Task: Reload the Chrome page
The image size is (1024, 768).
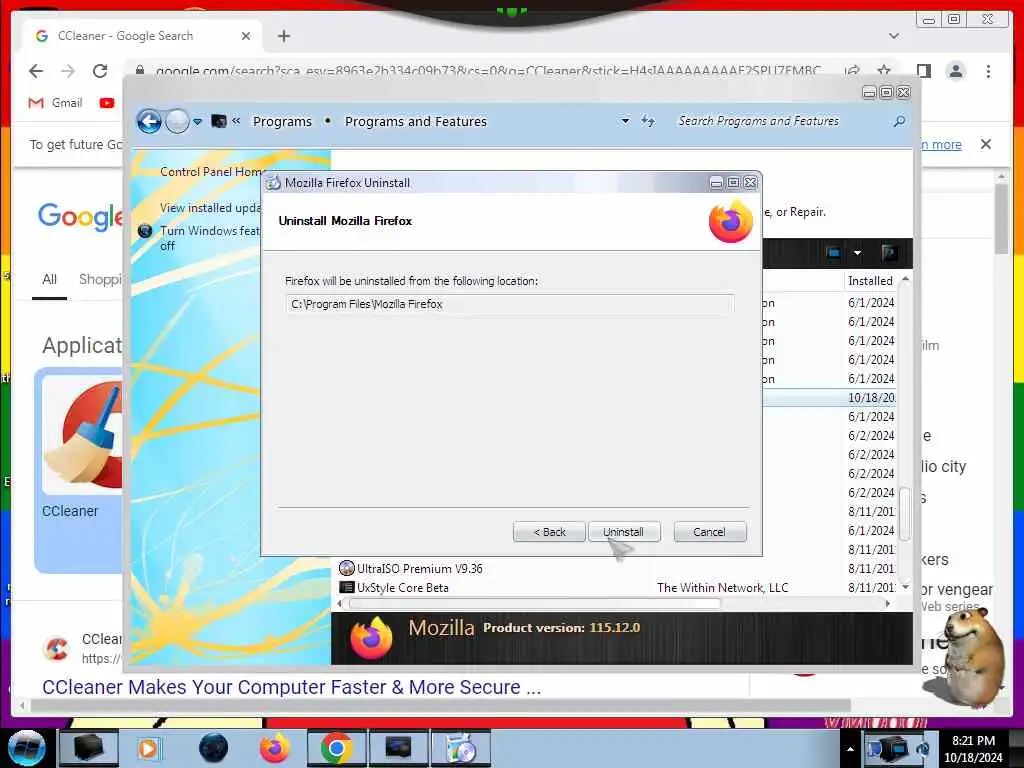Action: click(100, 71)
